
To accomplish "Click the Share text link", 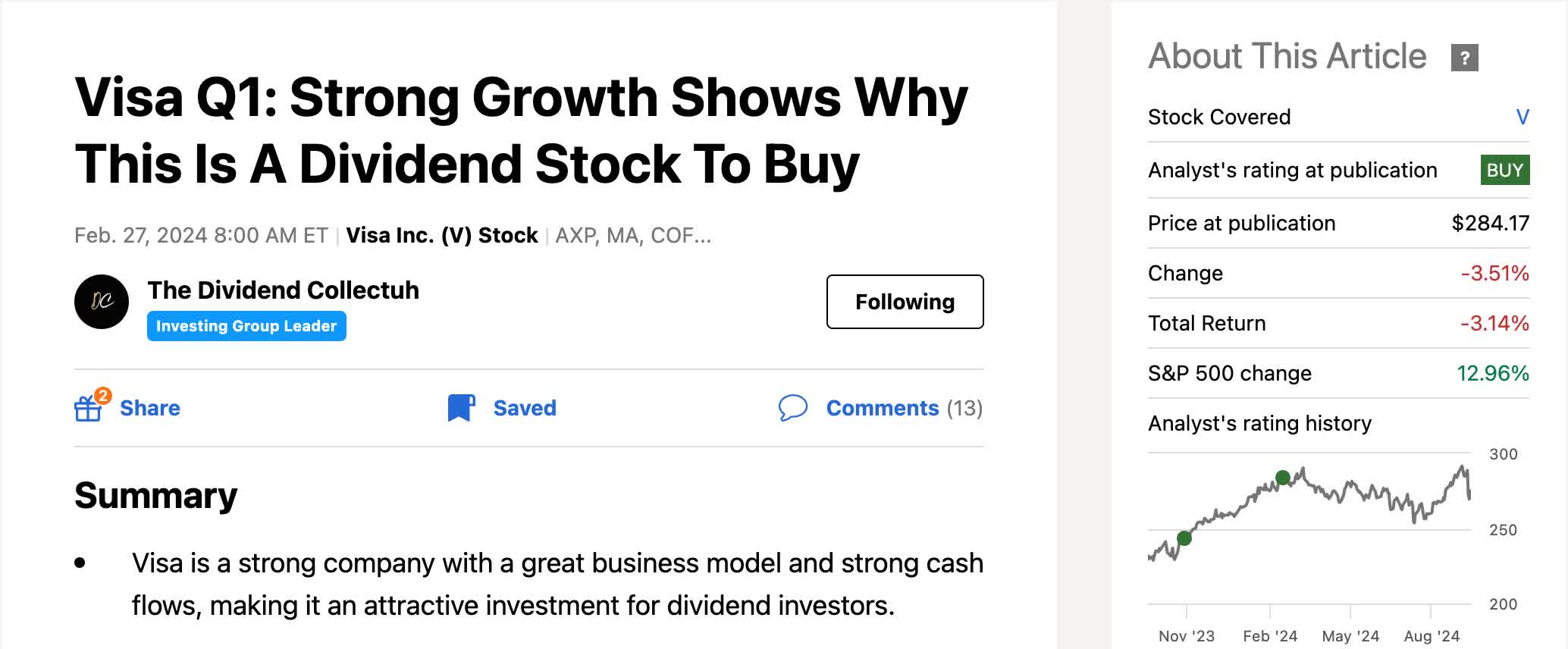I will point(150,408).
